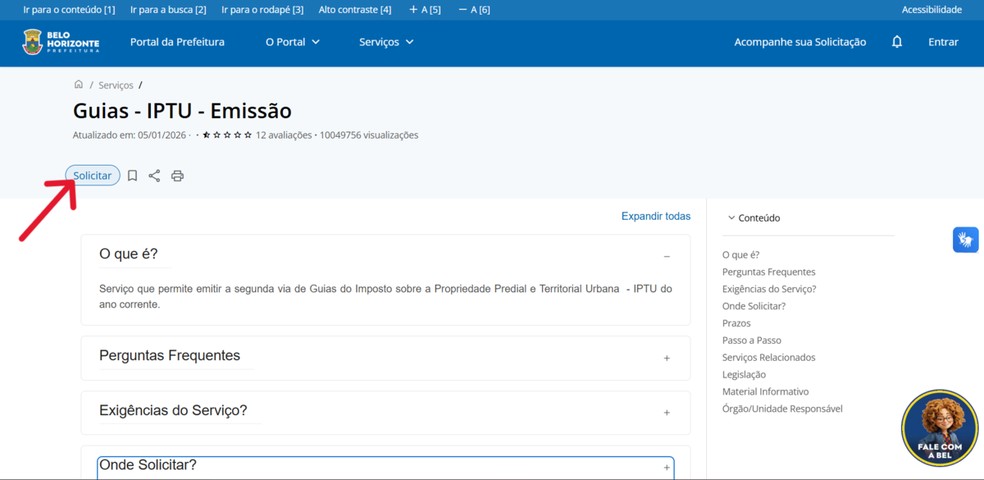Click the Solicitar button

tap(92, 176)
